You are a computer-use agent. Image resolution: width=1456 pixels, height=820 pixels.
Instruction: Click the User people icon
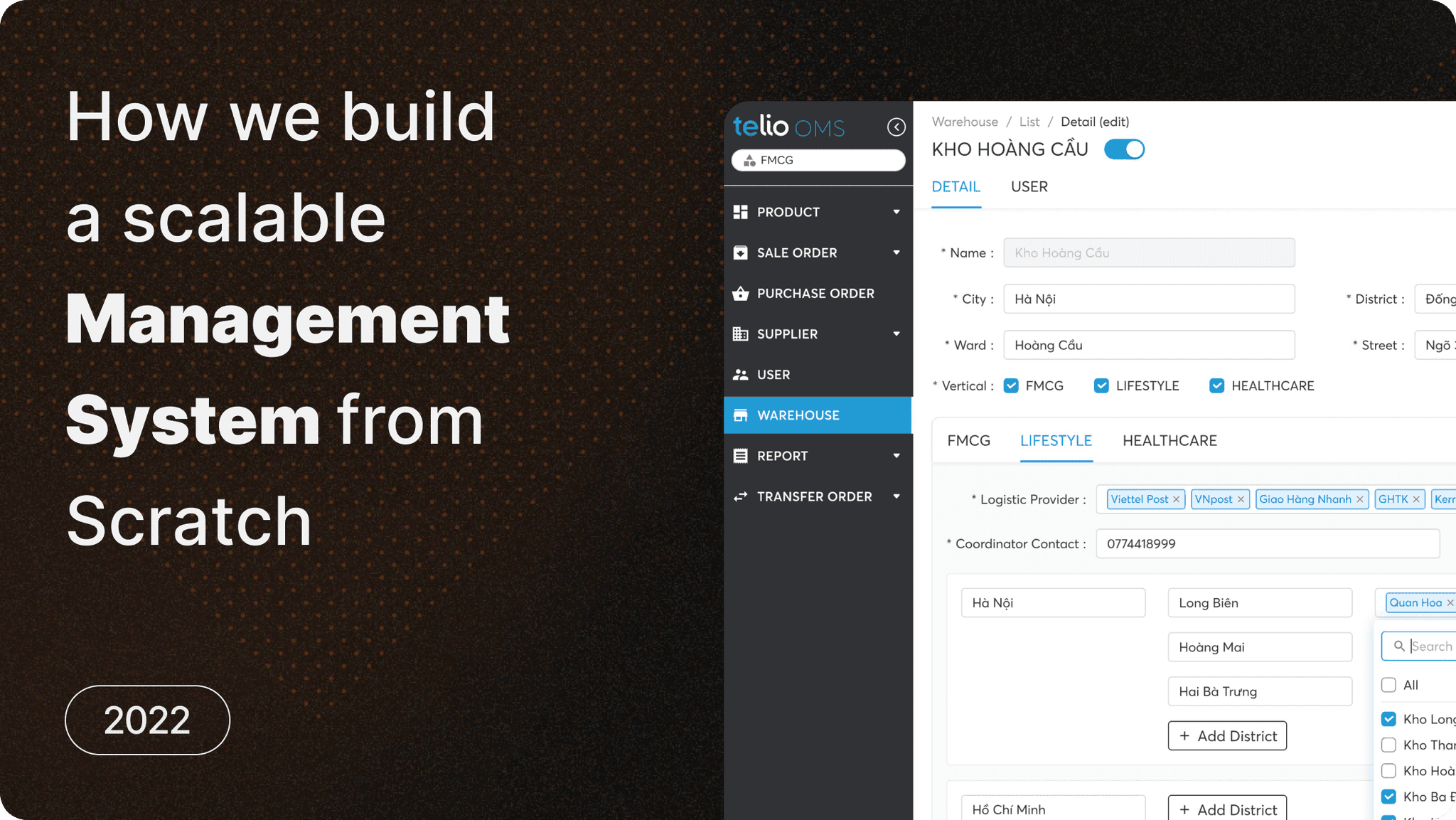tap(740, 375)
